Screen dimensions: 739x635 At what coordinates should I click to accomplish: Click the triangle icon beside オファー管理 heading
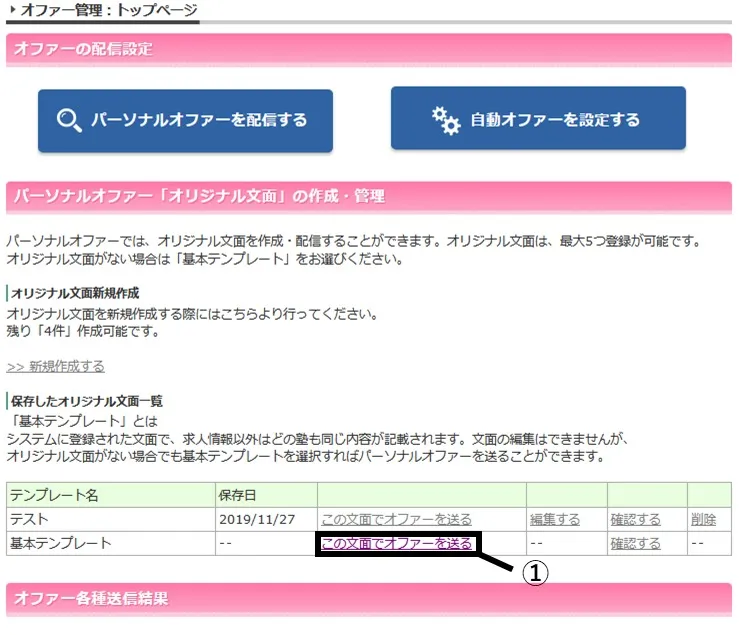point(12,9)
